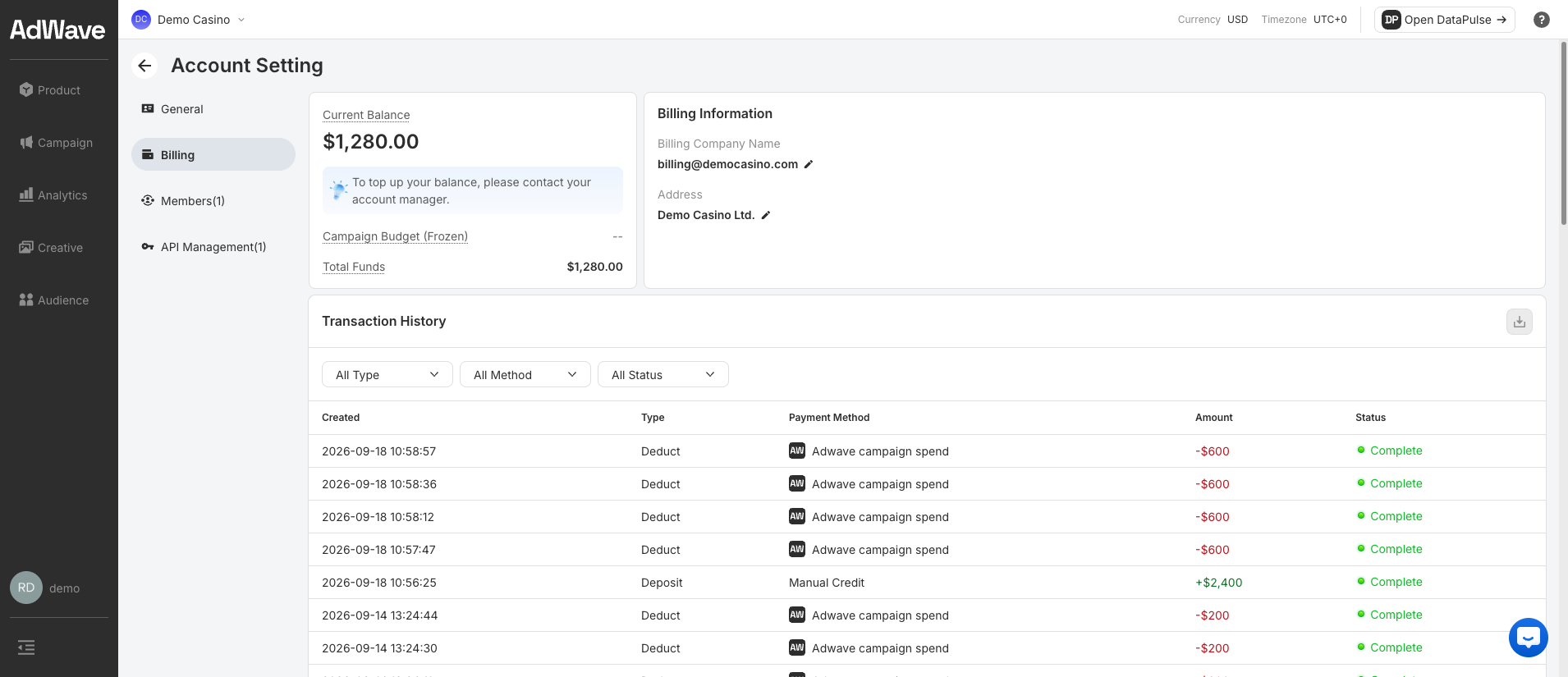Edit the Address pencil icon
This screenshot has height=677, width=1568.
(766, 215)
